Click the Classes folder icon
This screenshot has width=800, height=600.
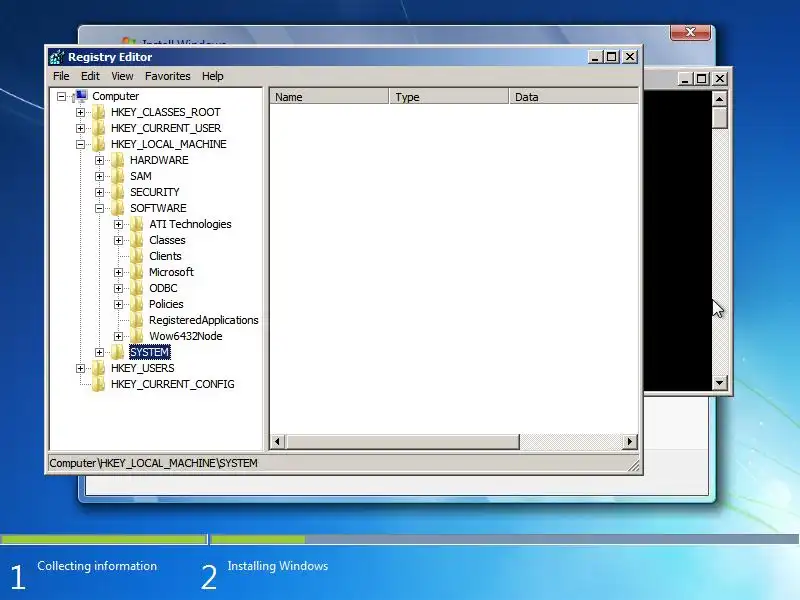137,240
